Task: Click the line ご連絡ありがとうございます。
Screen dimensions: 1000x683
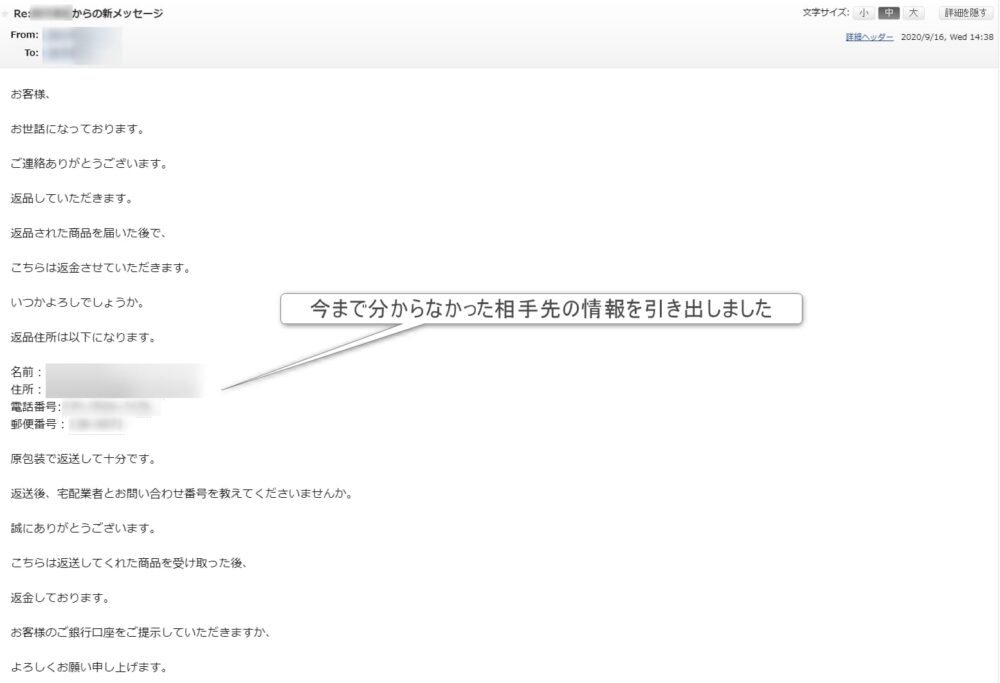Action: click(90, 163)
